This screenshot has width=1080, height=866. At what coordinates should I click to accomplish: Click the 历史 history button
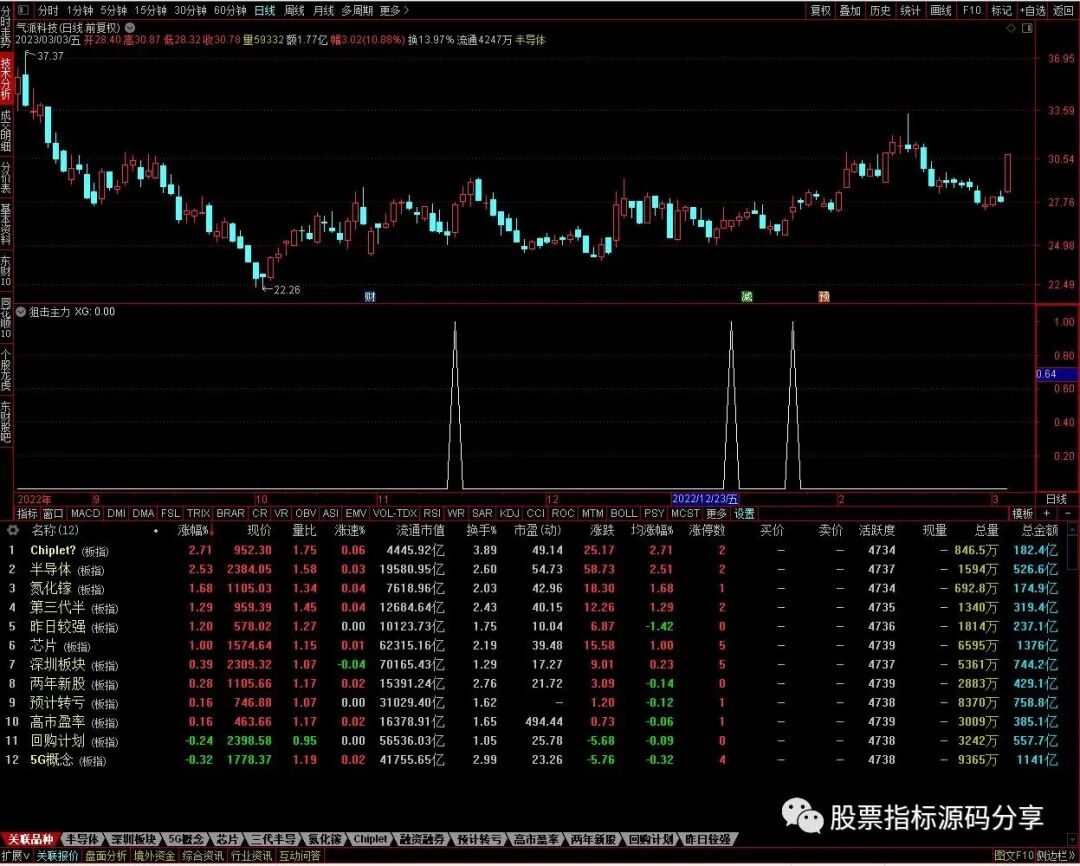click(880, 10)
